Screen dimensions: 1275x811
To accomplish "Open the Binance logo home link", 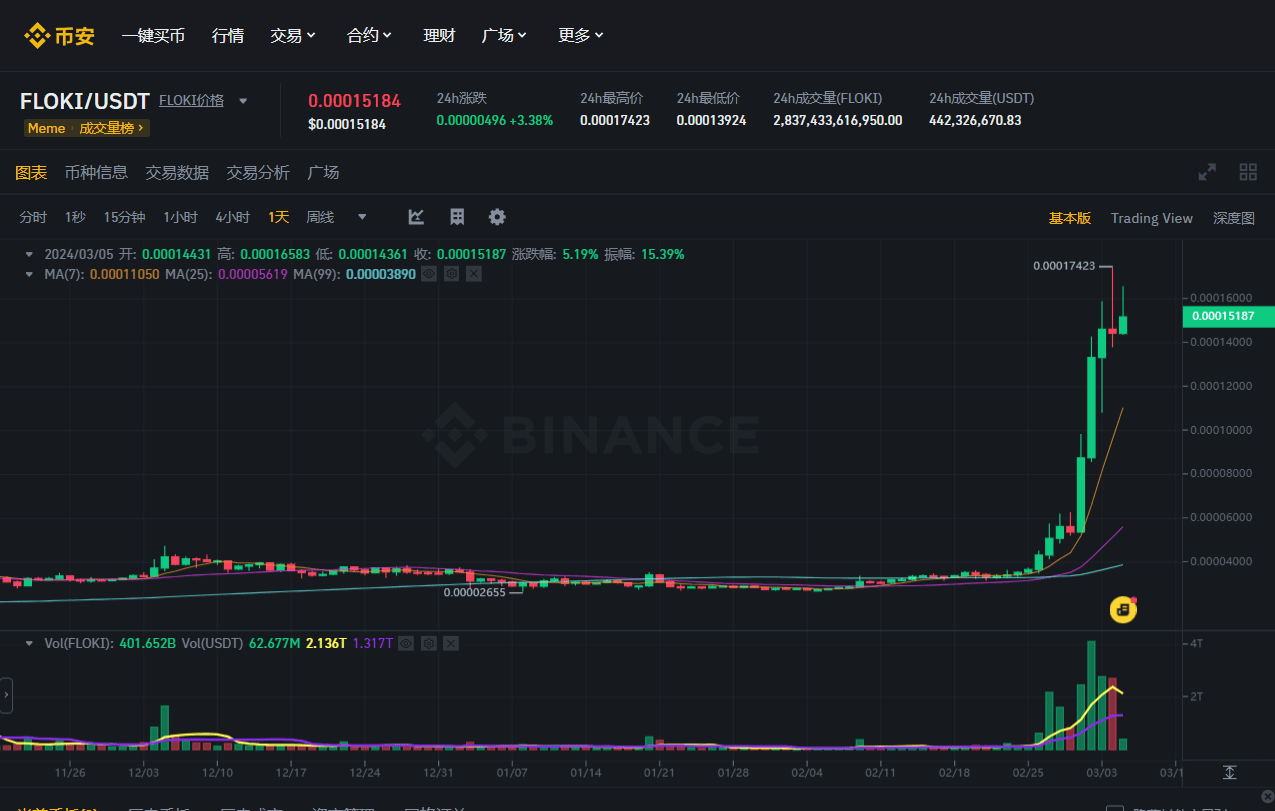I will coord(60,36).
